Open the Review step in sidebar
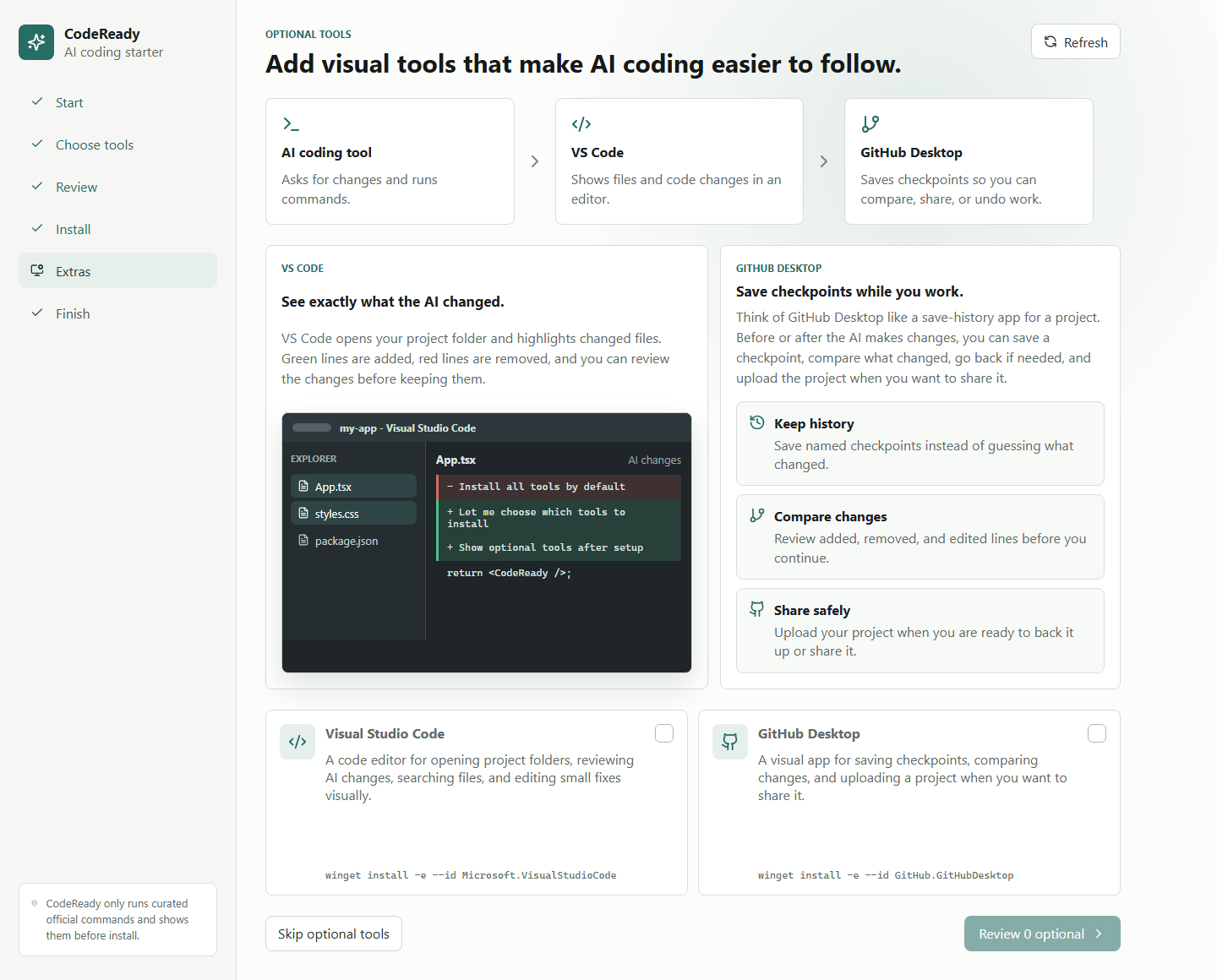This screenshot has height=980, width=1217. coord(118,187)
